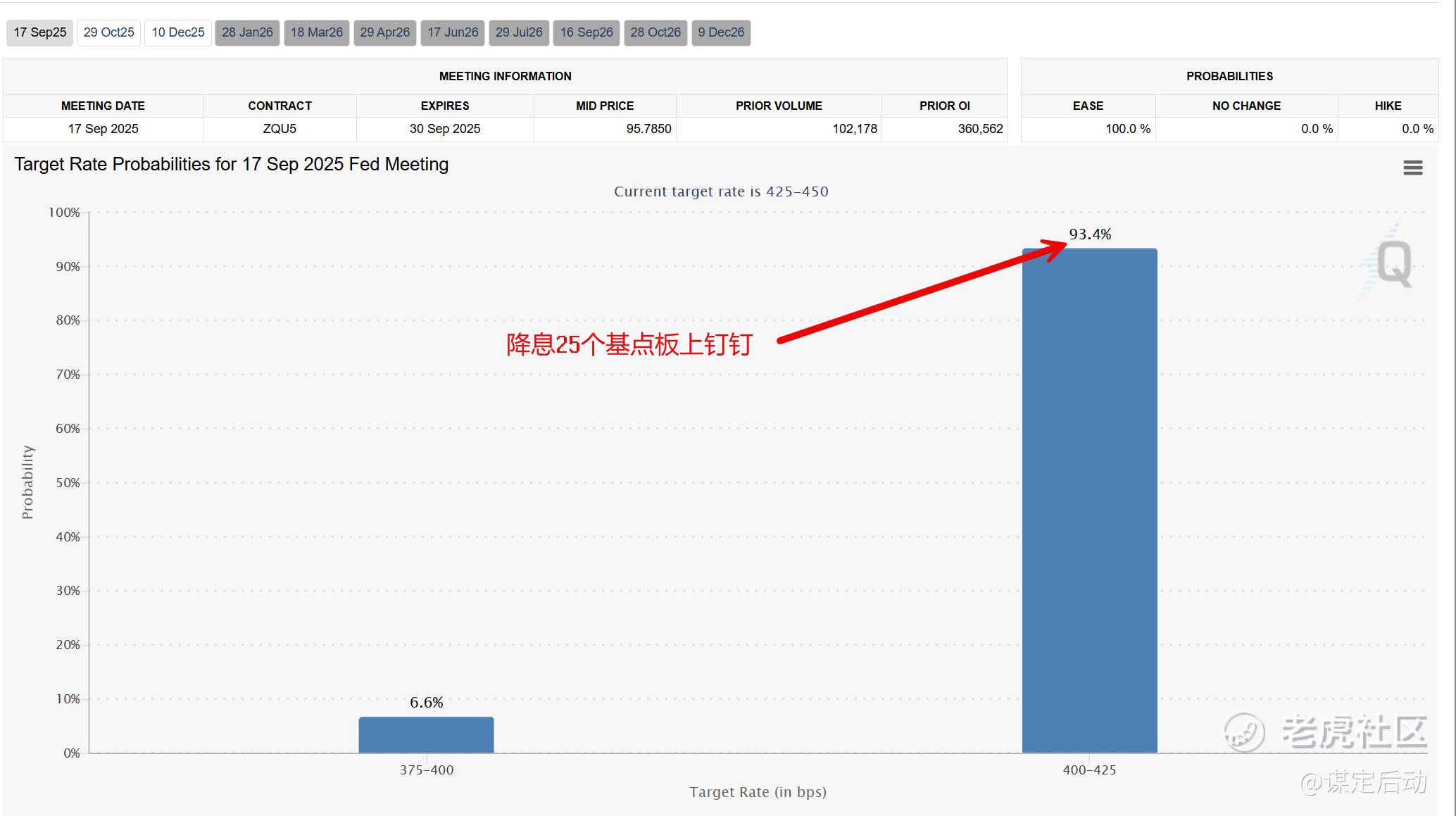The image size is (1456, 816).
Task: Open the chart hamburger menu icon
Action: (x=1412, y=168)
